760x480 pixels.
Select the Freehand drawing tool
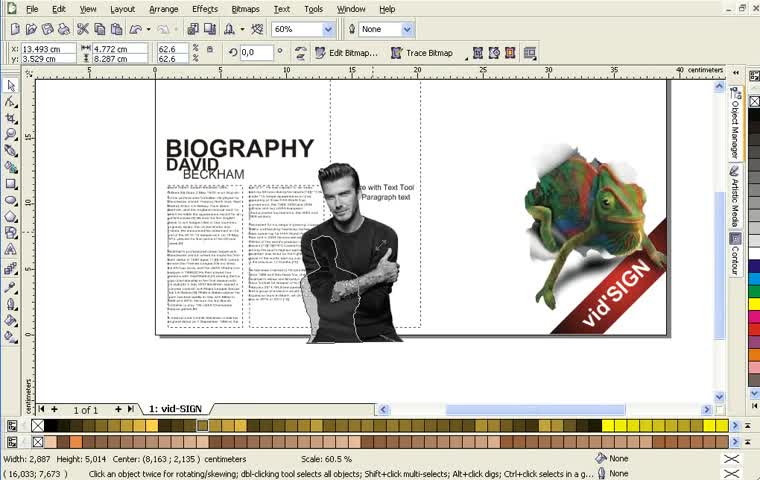click(x=11, y=151)
